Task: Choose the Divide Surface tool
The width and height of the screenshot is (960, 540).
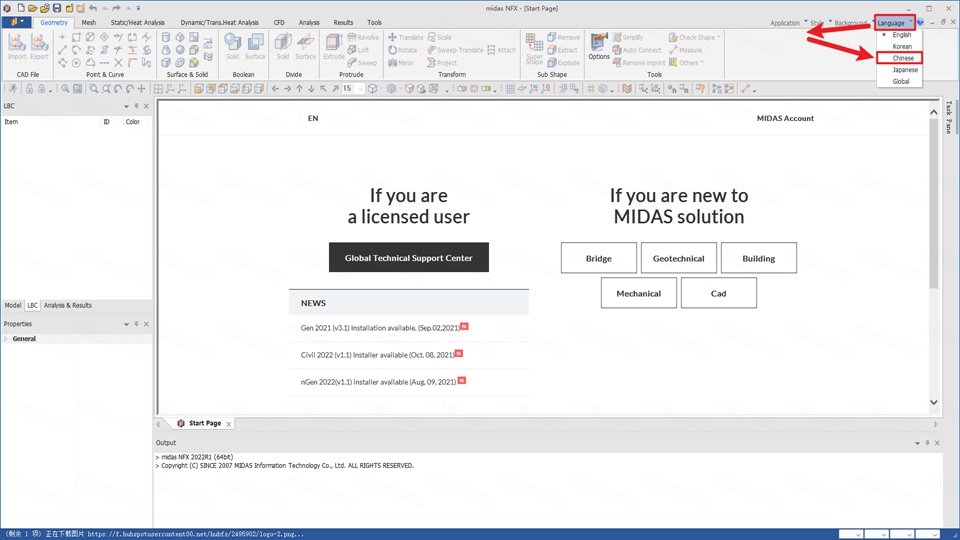Action: point(306,47)
